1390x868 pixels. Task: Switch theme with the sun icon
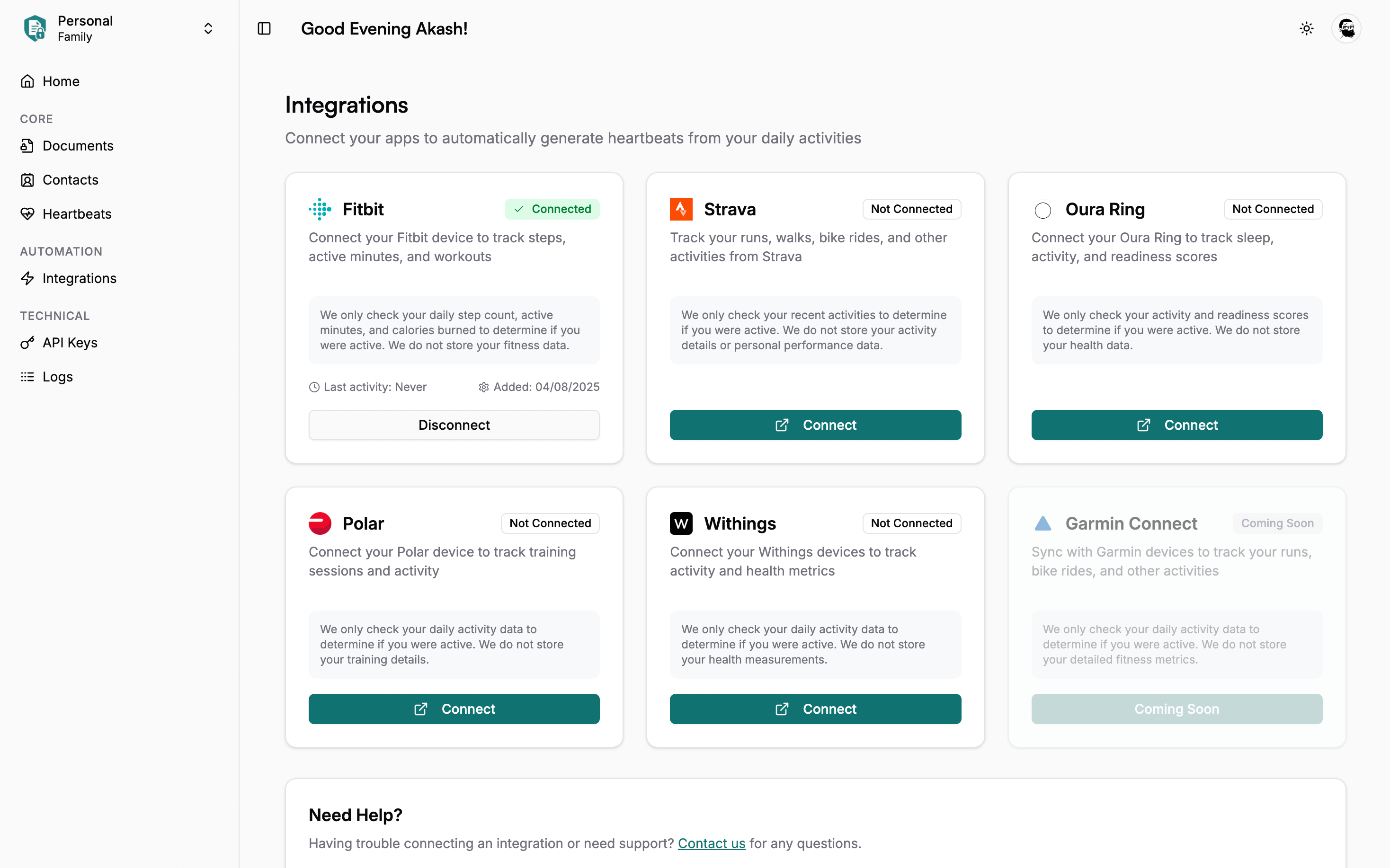[x=1306, y=29]
